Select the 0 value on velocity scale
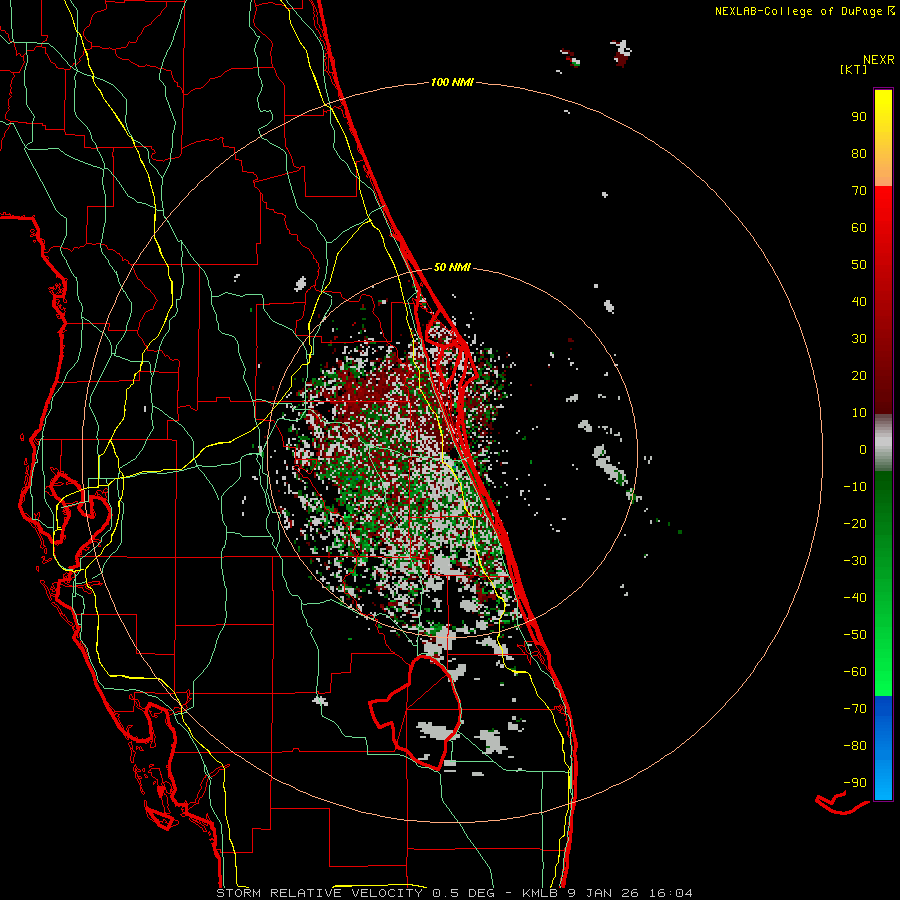The width and height of the screenshot is (900, 900). click(863, 449)
